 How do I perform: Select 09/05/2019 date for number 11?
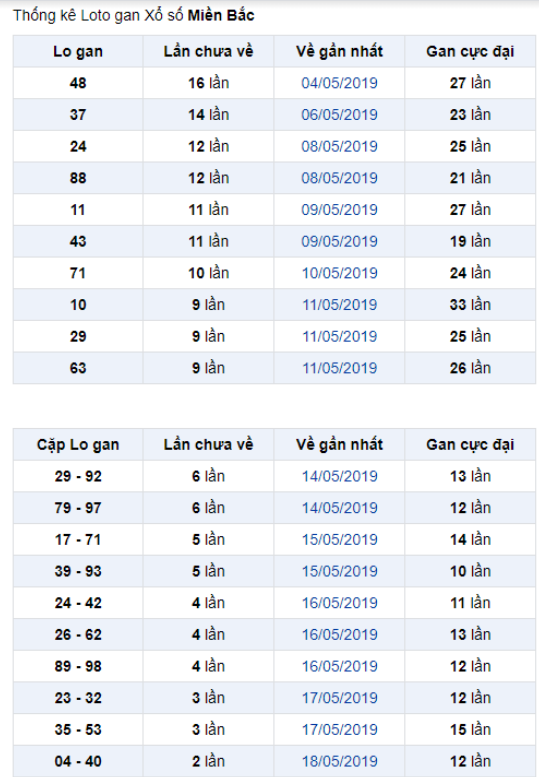click(339, 210)
